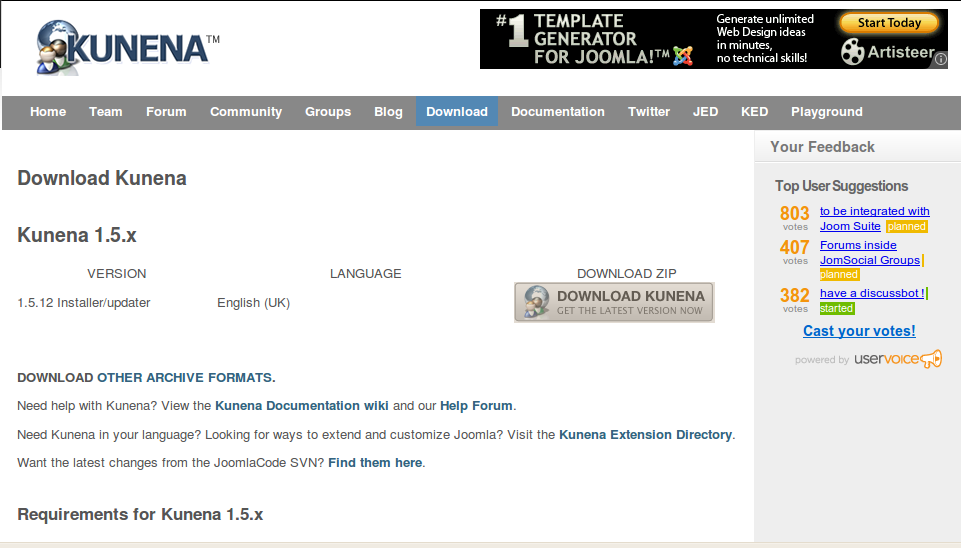Open the Kunena Extension Directory link

pyautogui.click(x=645, y=435)
